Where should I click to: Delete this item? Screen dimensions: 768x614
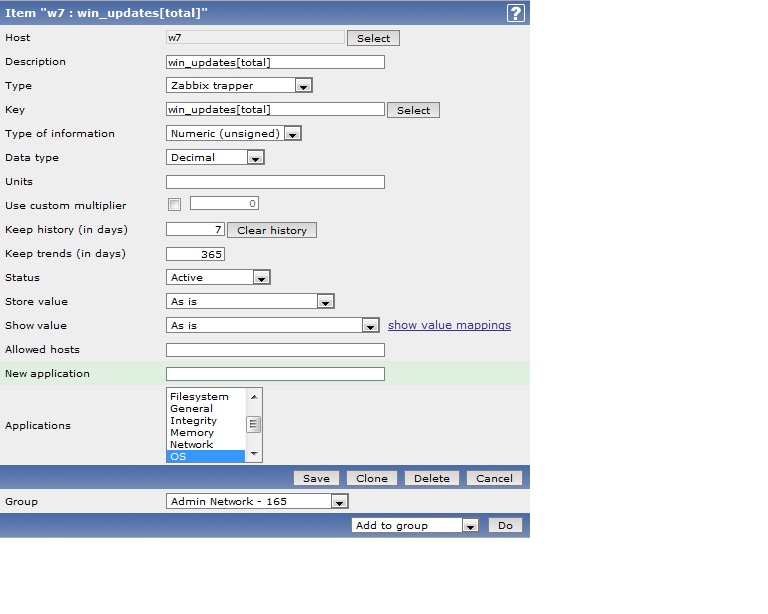coord(432,478)
